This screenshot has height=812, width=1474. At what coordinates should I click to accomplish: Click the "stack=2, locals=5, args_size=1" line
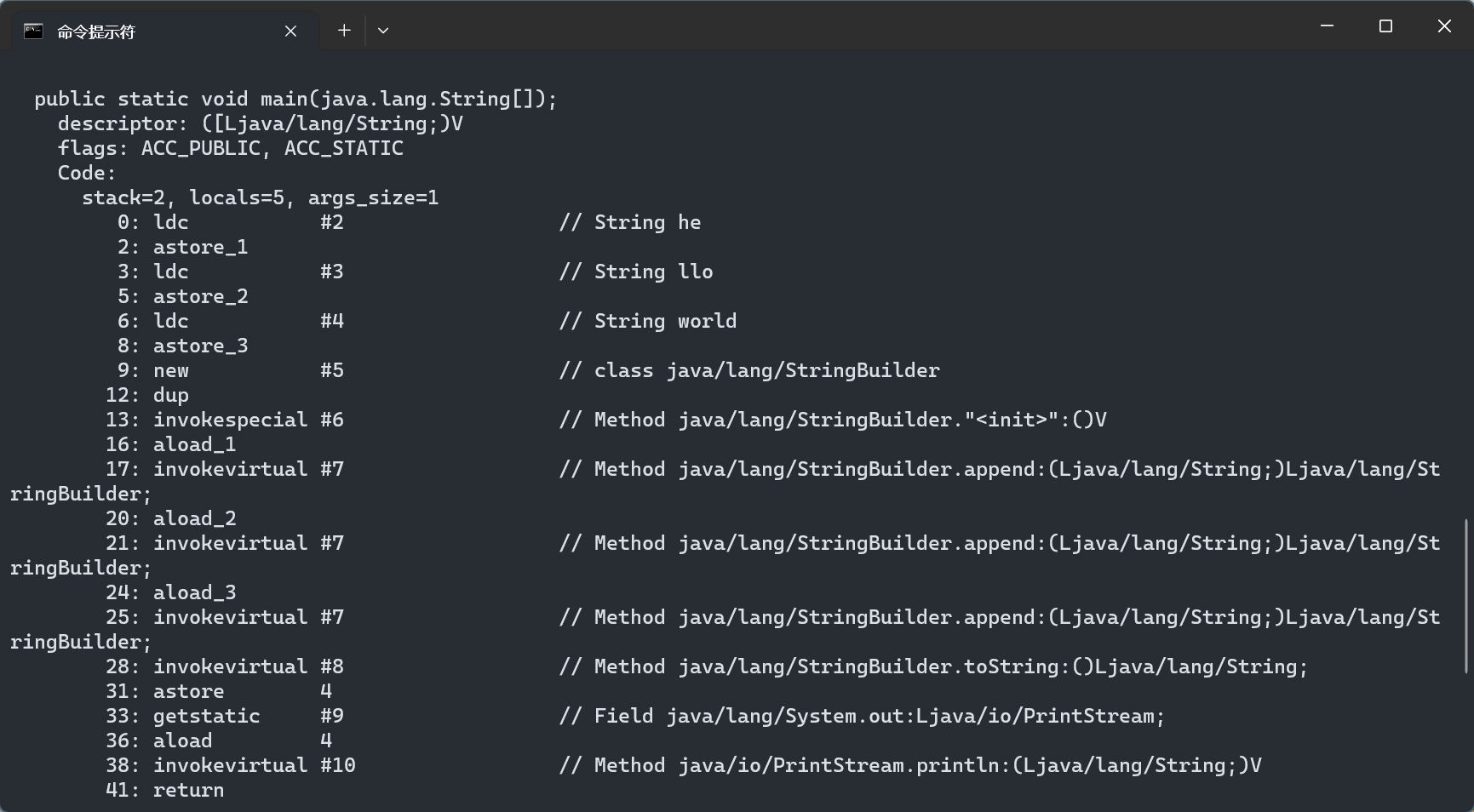tap(260, 197)
